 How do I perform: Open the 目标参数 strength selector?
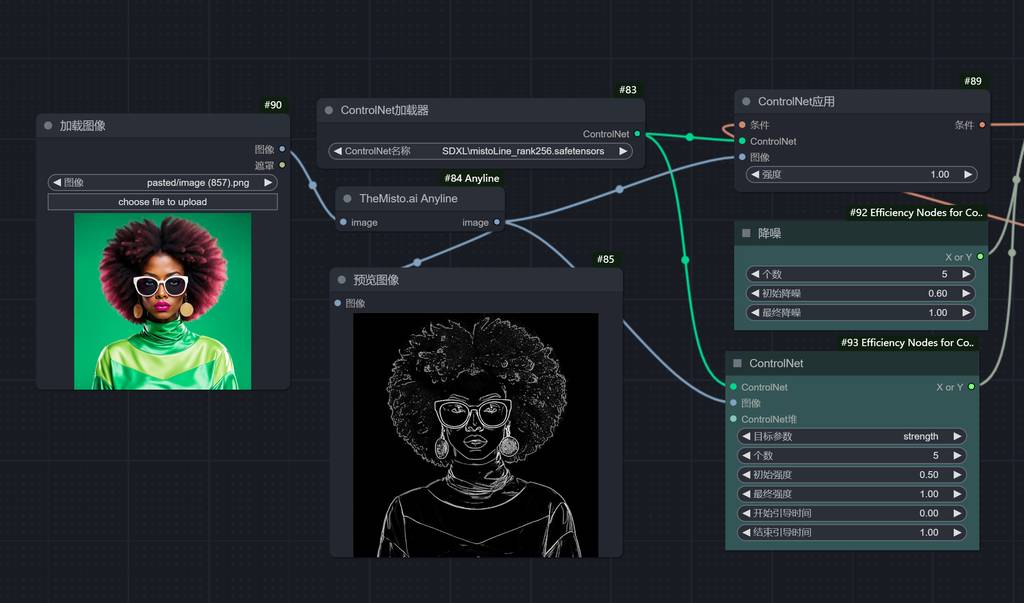[x=852, y=436]
